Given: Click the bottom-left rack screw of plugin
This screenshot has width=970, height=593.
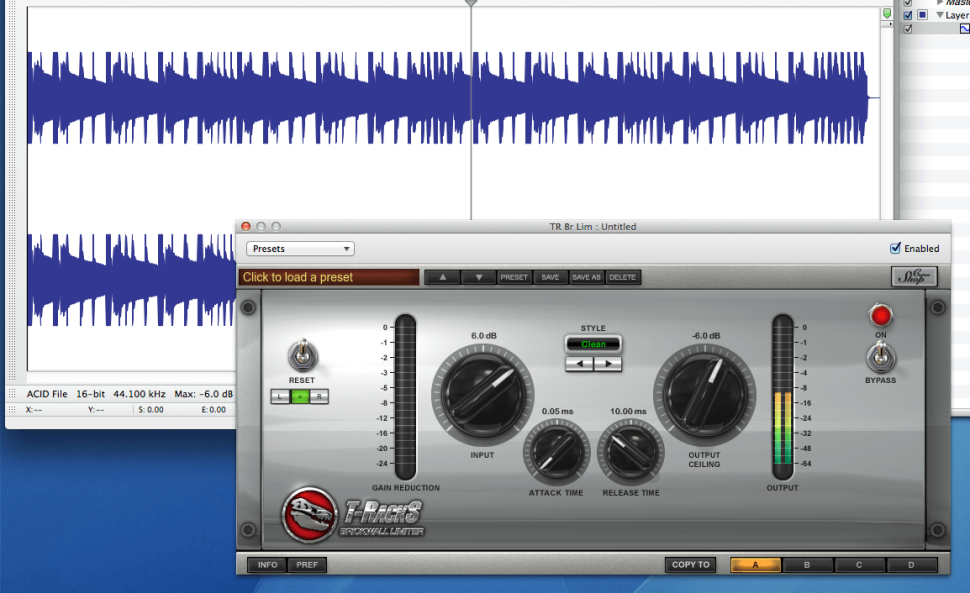Looking at the screenshot, I should 248,530.
